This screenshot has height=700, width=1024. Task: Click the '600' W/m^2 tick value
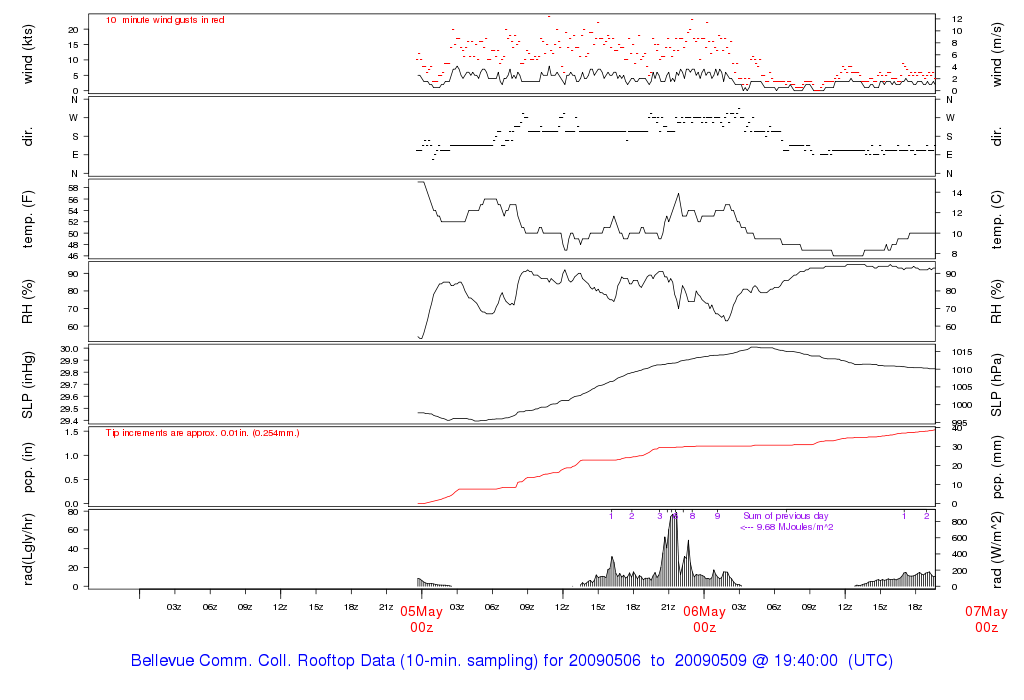click(959, 538)
